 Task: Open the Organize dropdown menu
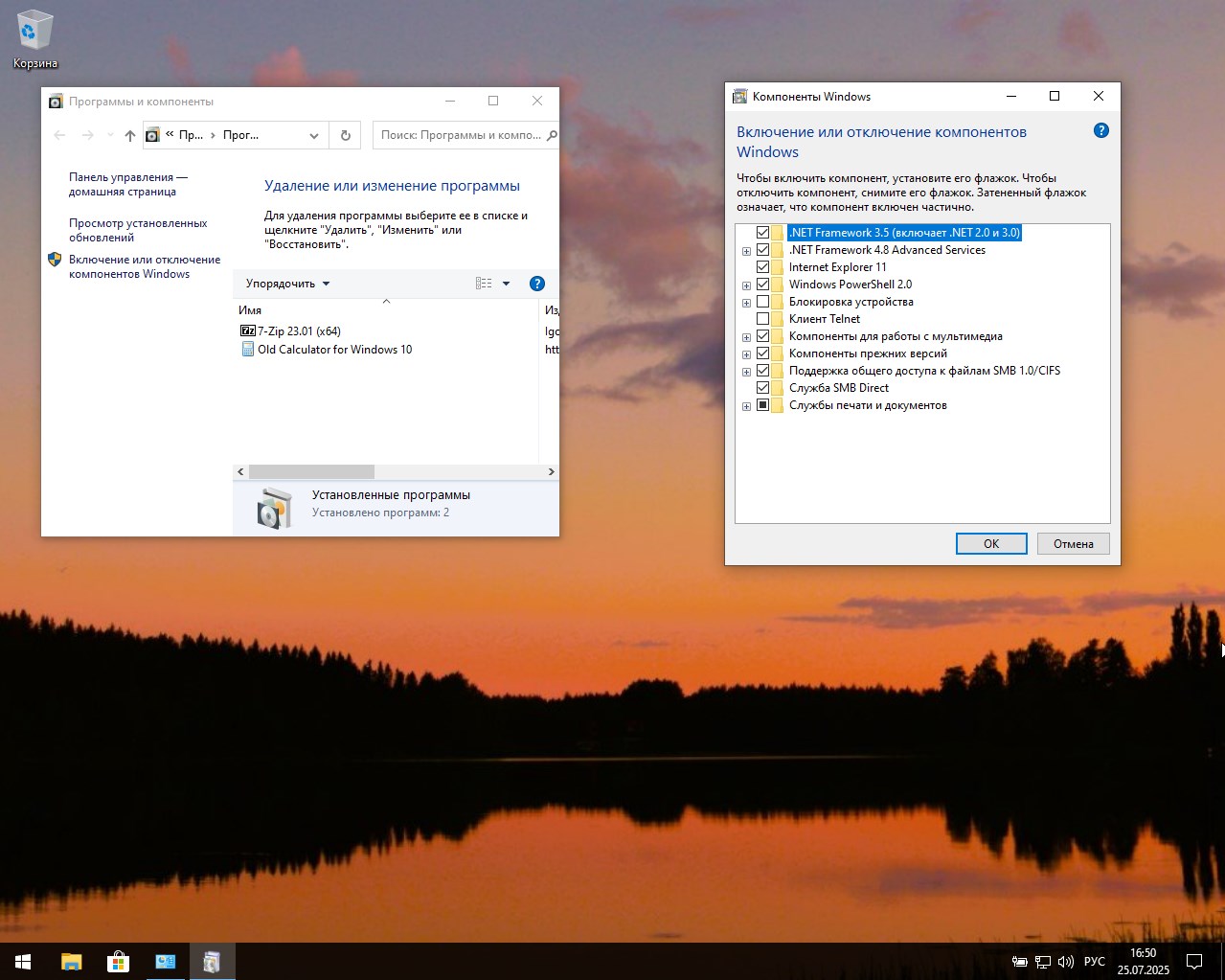tap(287, 284)
